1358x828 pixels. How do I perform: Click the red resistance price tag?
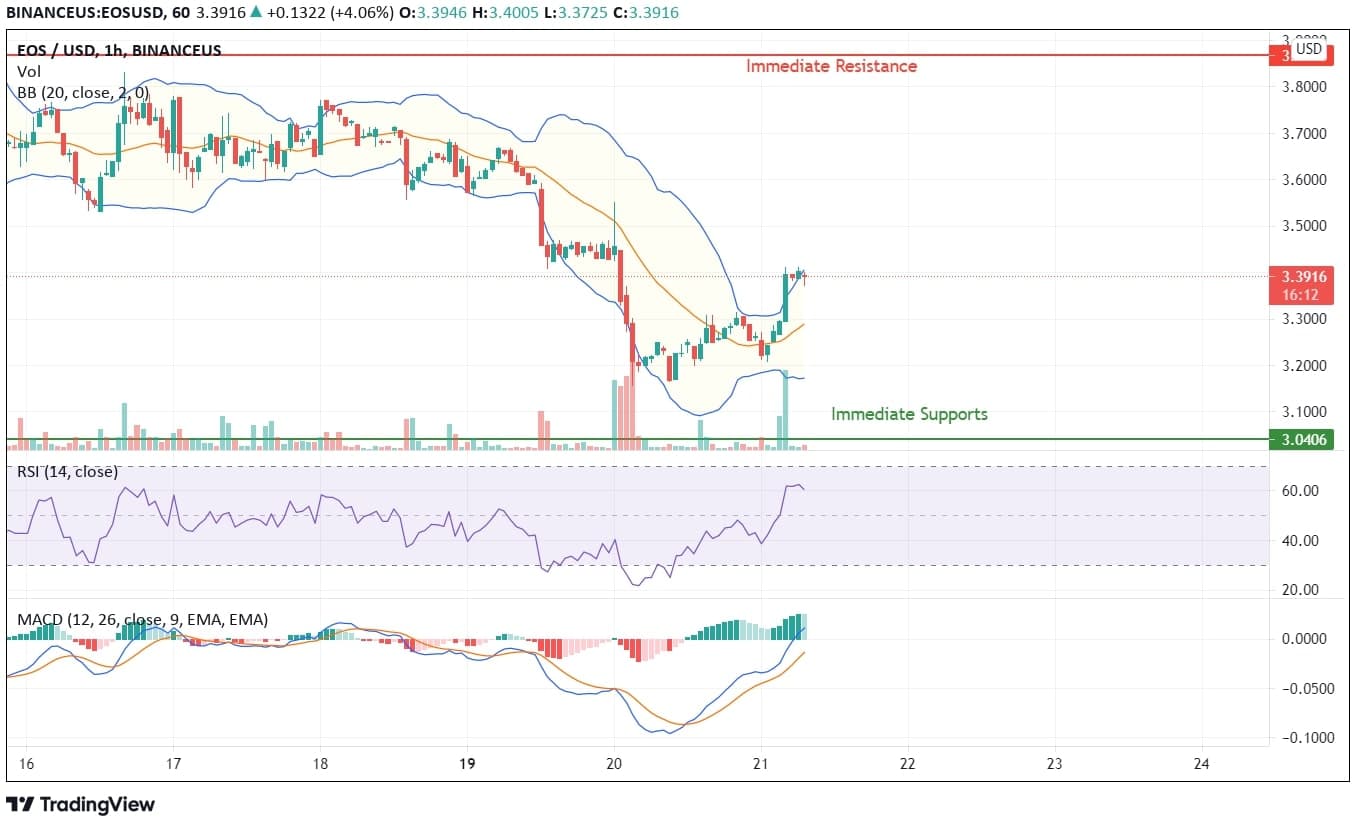[1278, 56]
